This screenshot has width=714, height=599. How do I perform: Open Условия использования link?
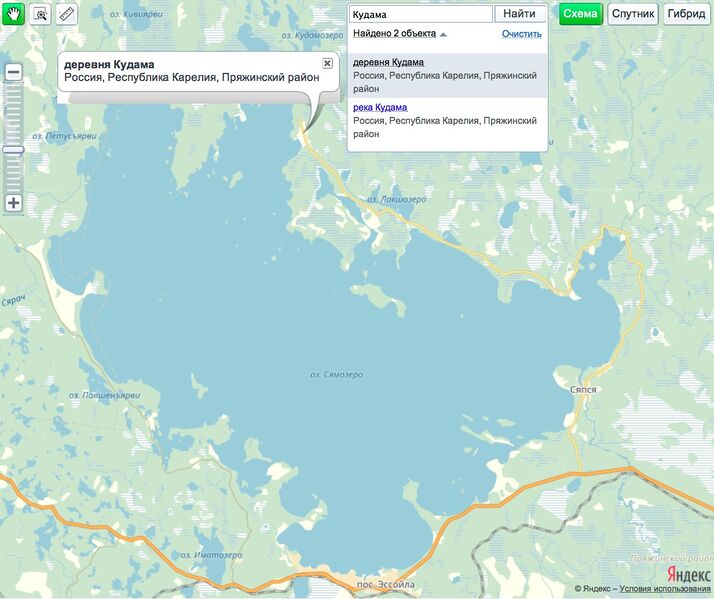coord(664,589)
